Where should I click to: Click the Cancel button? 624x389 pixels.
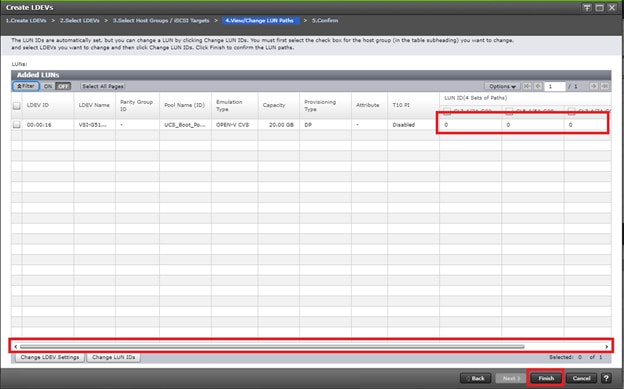pos(581,378)
